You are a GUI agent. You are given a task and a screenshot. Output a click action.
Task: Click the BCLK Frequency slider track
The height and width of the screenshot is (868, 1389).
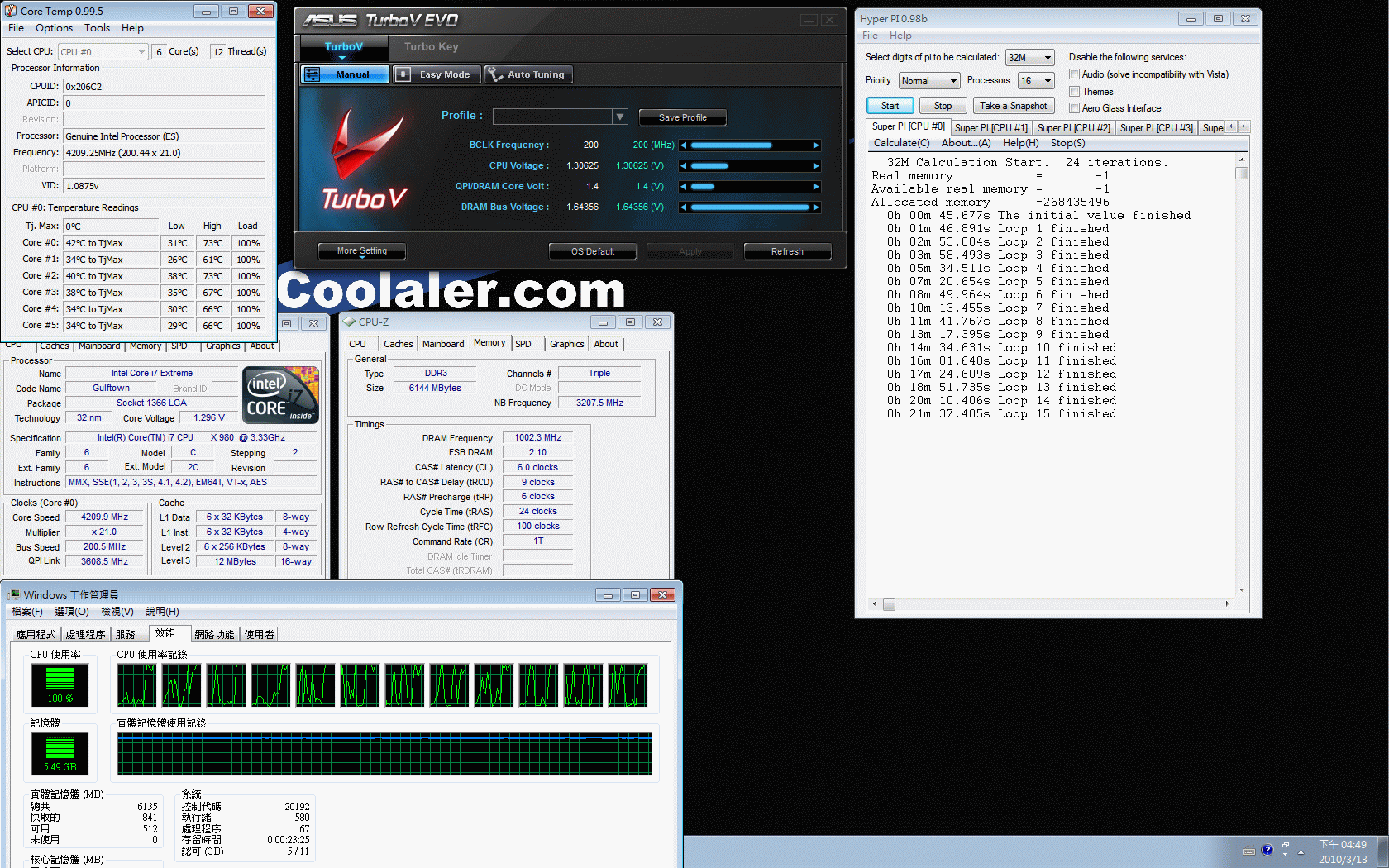coord(750,145)
